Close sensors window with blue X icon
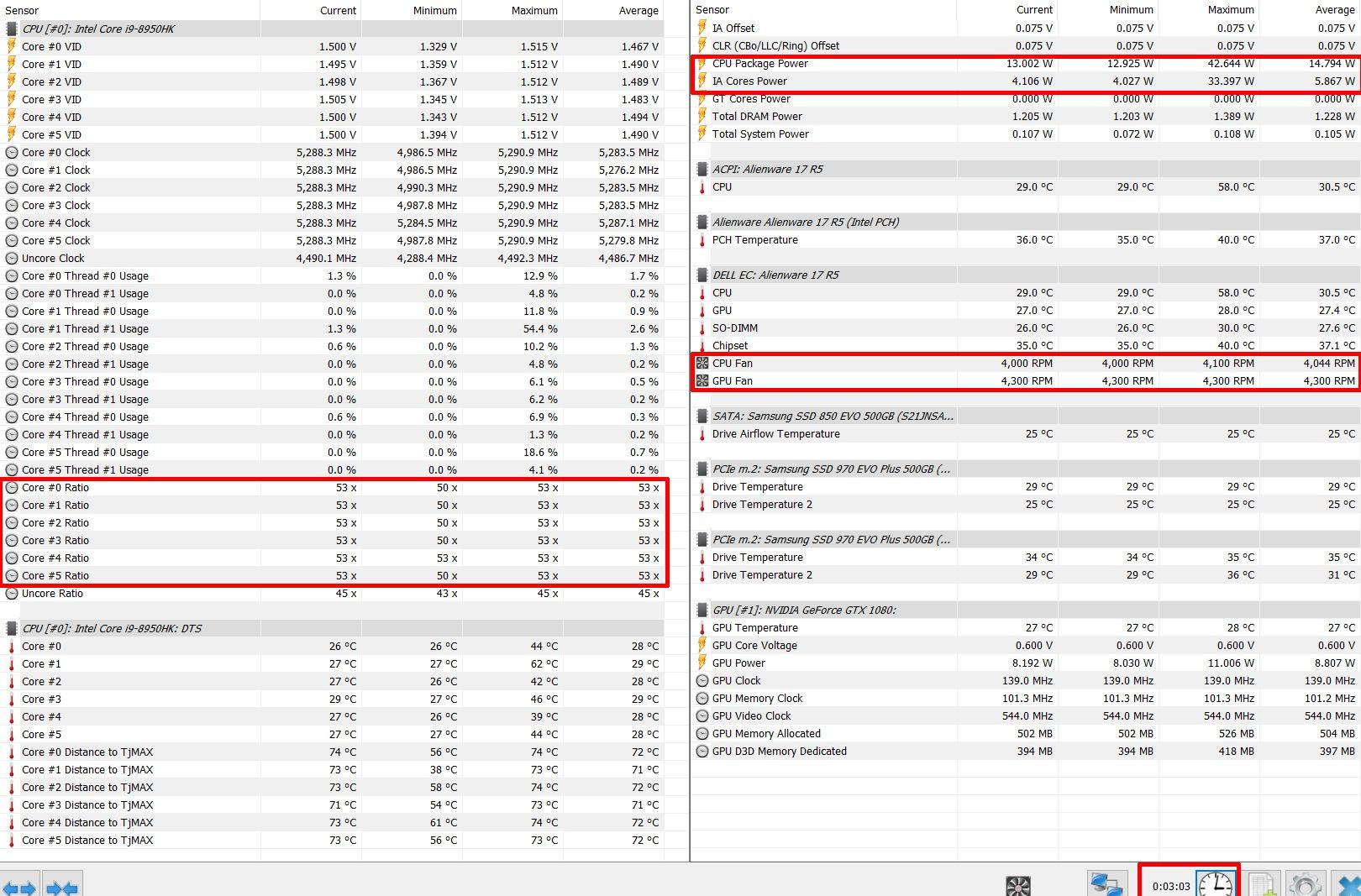The image size is (1361, 896). point(1348,885)
